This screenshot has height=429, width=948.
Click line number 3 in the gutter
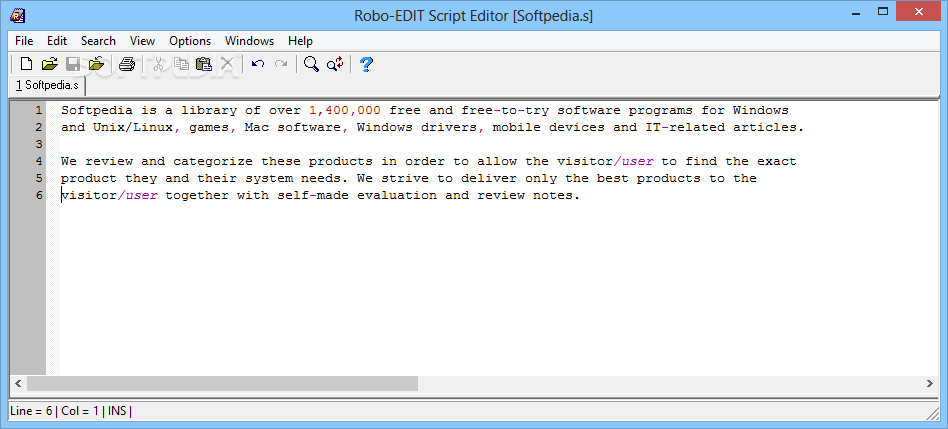pyautogui.click(x=39, y=144)
